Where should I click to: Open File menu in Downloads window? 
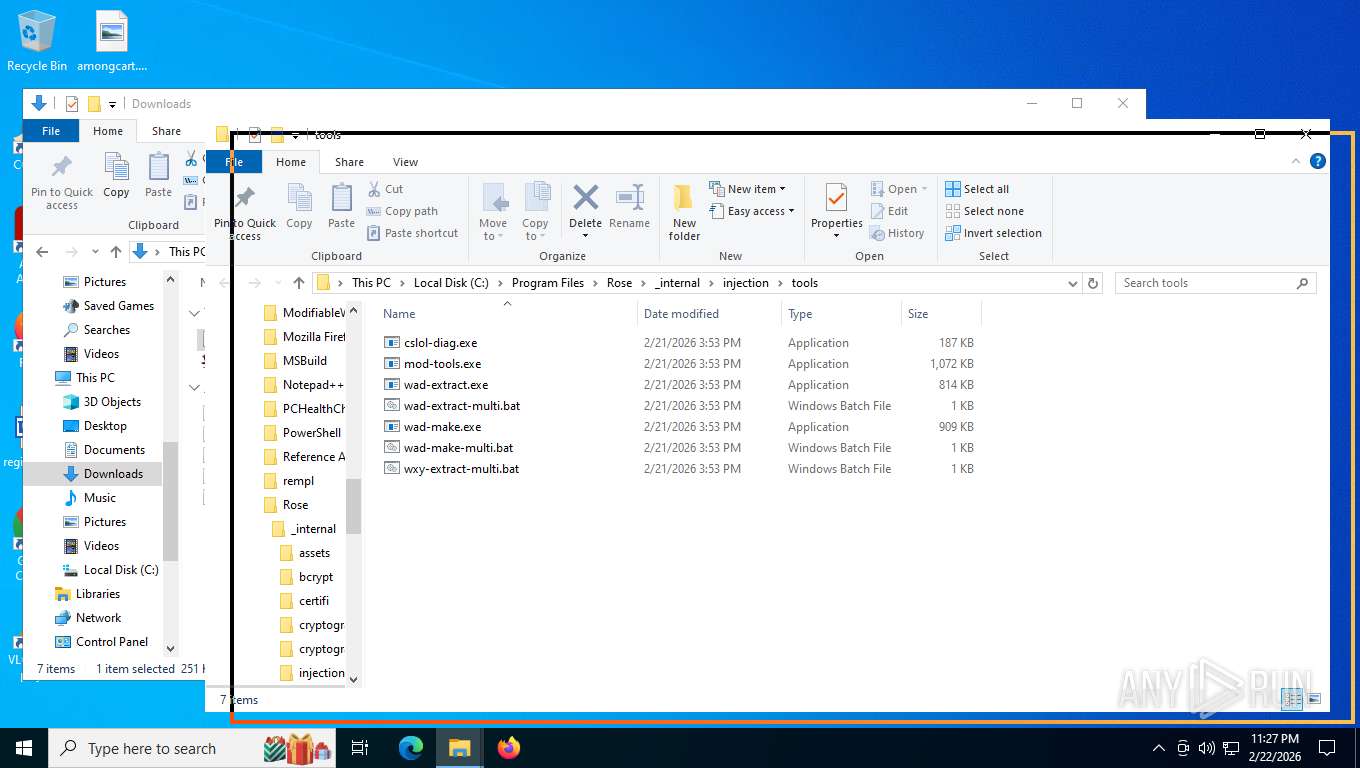pos(51,131)
